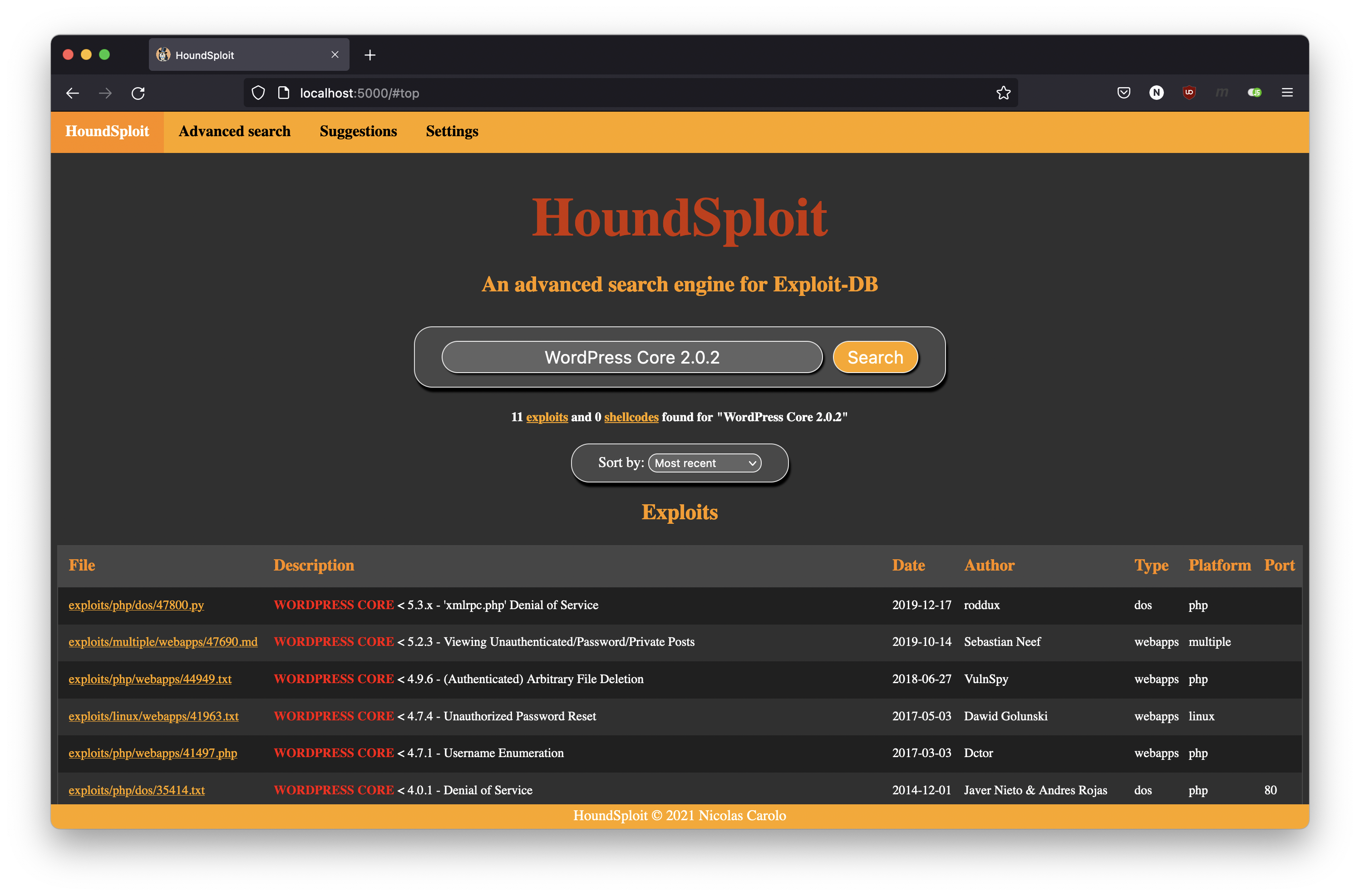This screenshot has width=1360, height=896.
Task: Click the browser forward arrow
Action: tap(105, 93)
